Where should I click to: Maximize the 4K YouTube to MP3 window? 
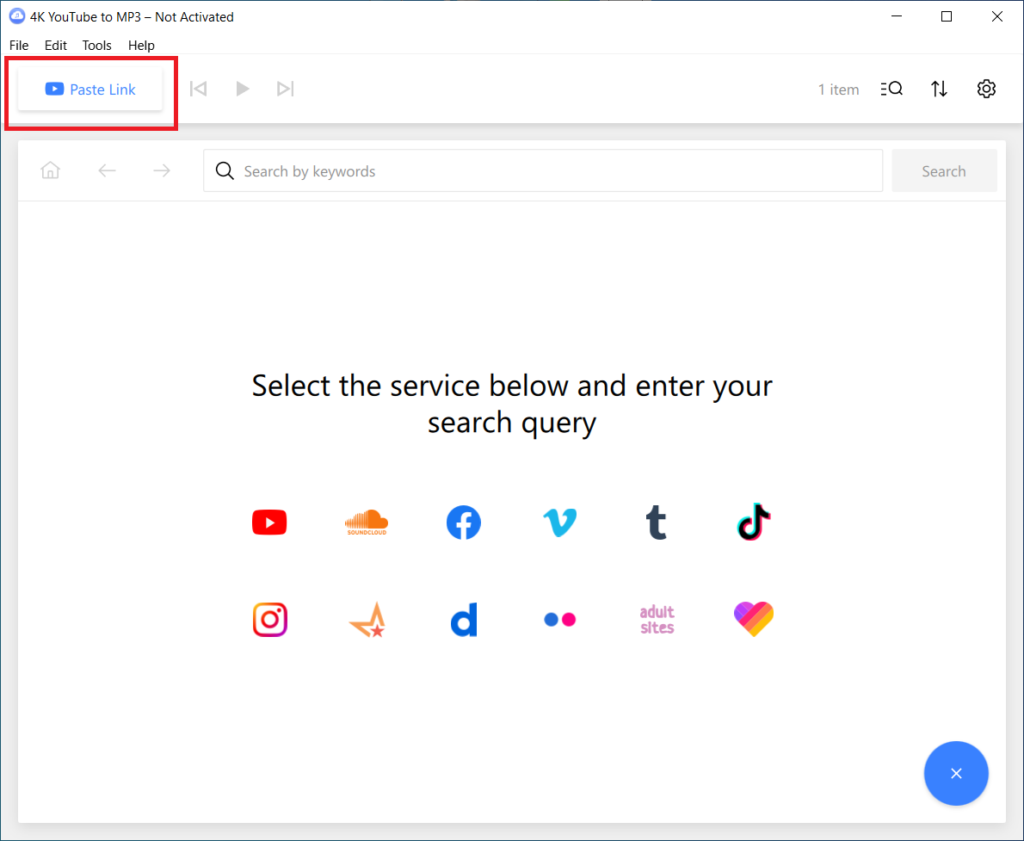click(946, 16)
